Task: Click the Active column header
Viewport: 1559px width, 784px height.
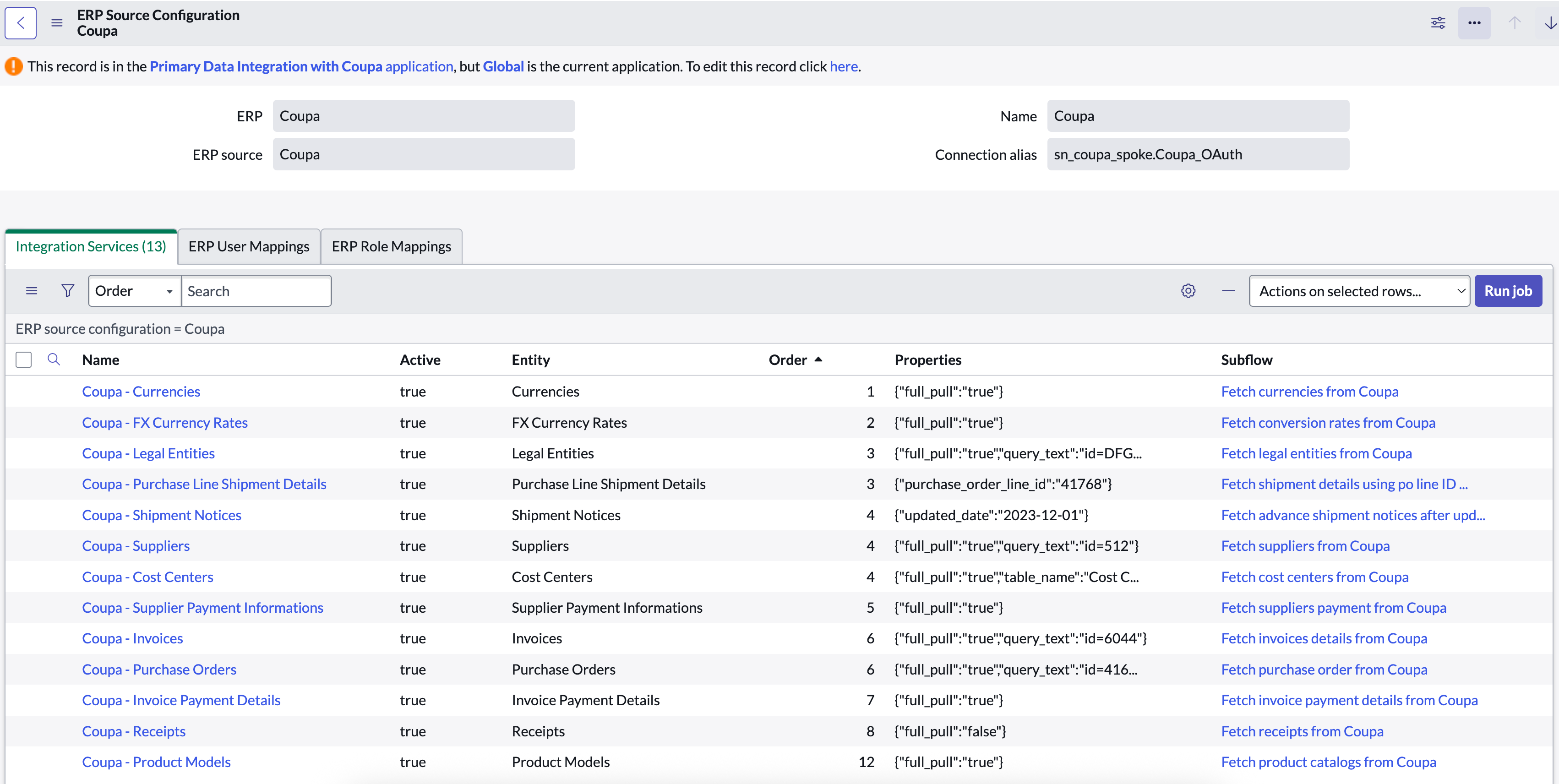Action: click(420, 360)
